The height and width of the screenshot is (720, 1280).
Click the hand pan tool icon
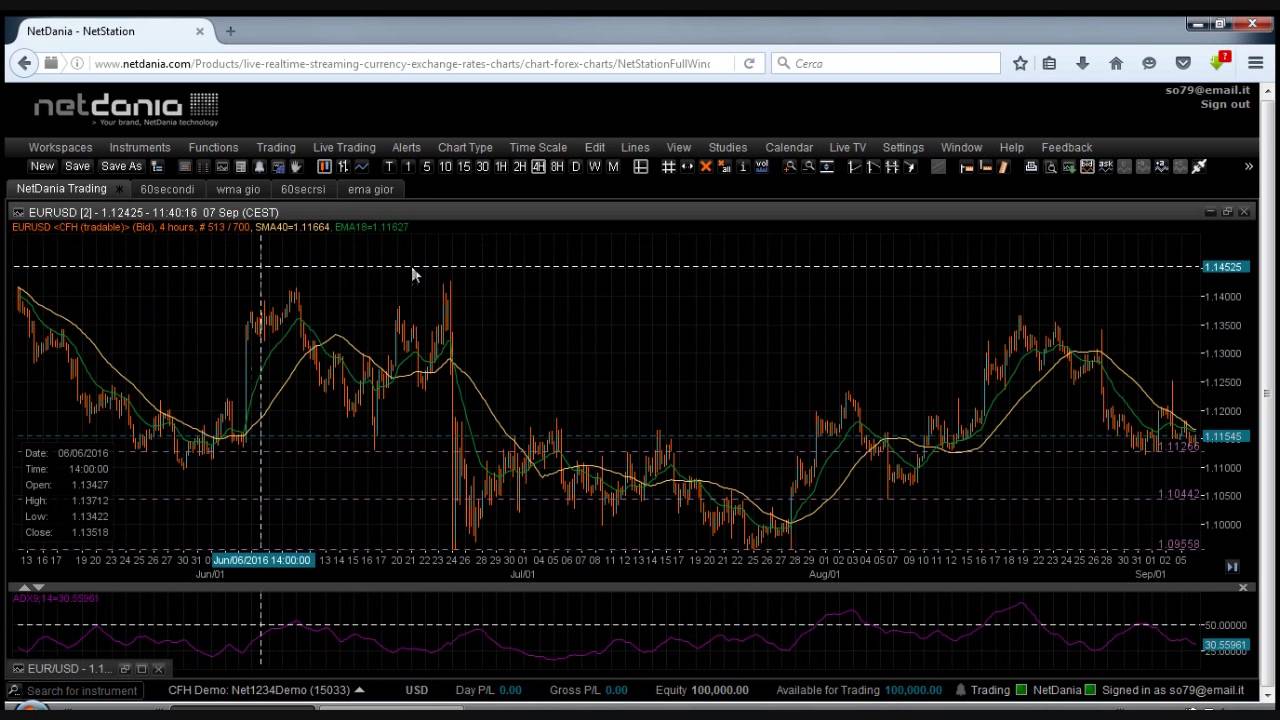(x=296, y=166)
